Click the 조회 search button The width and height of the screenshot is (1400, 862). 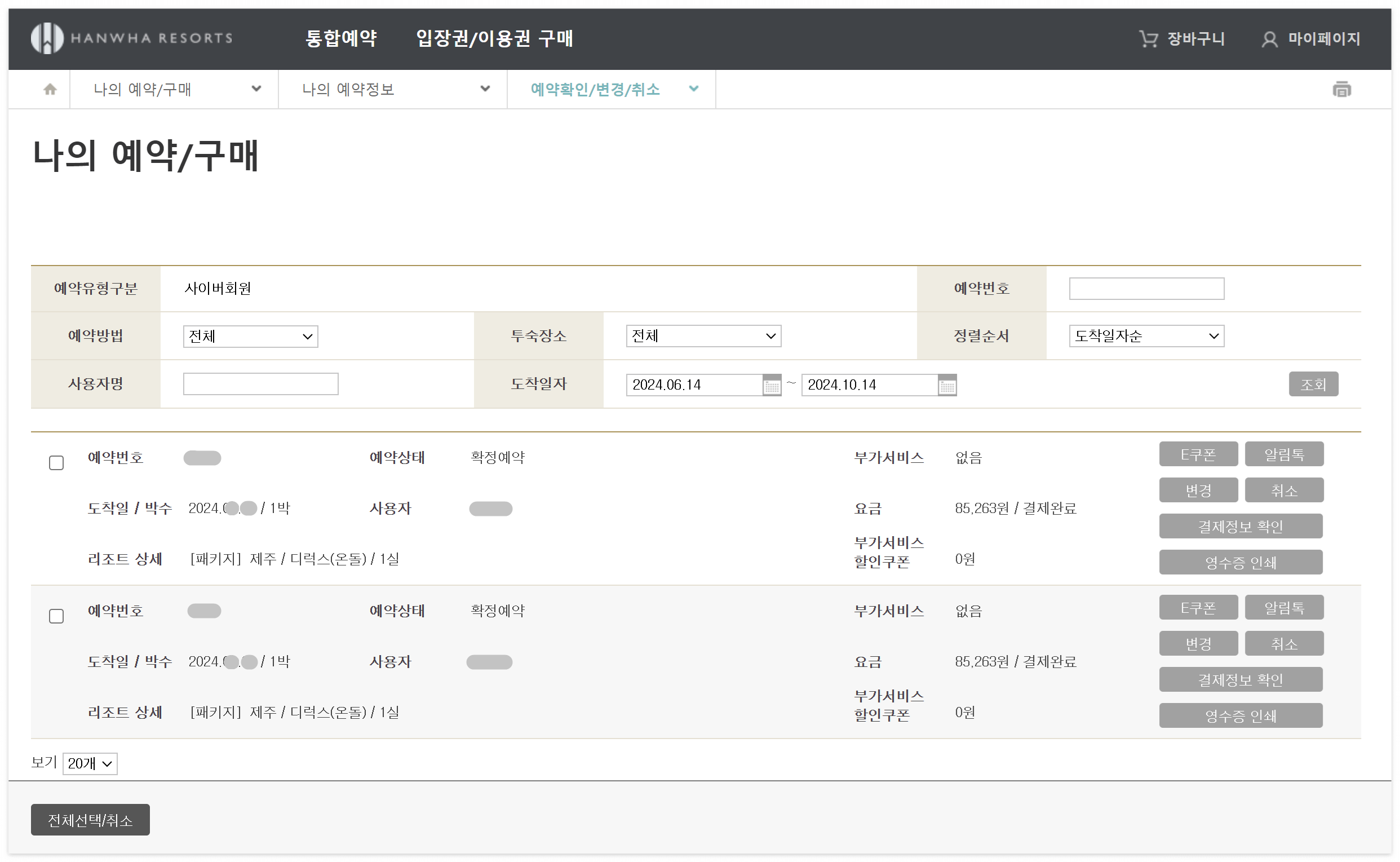point(1313,384)
